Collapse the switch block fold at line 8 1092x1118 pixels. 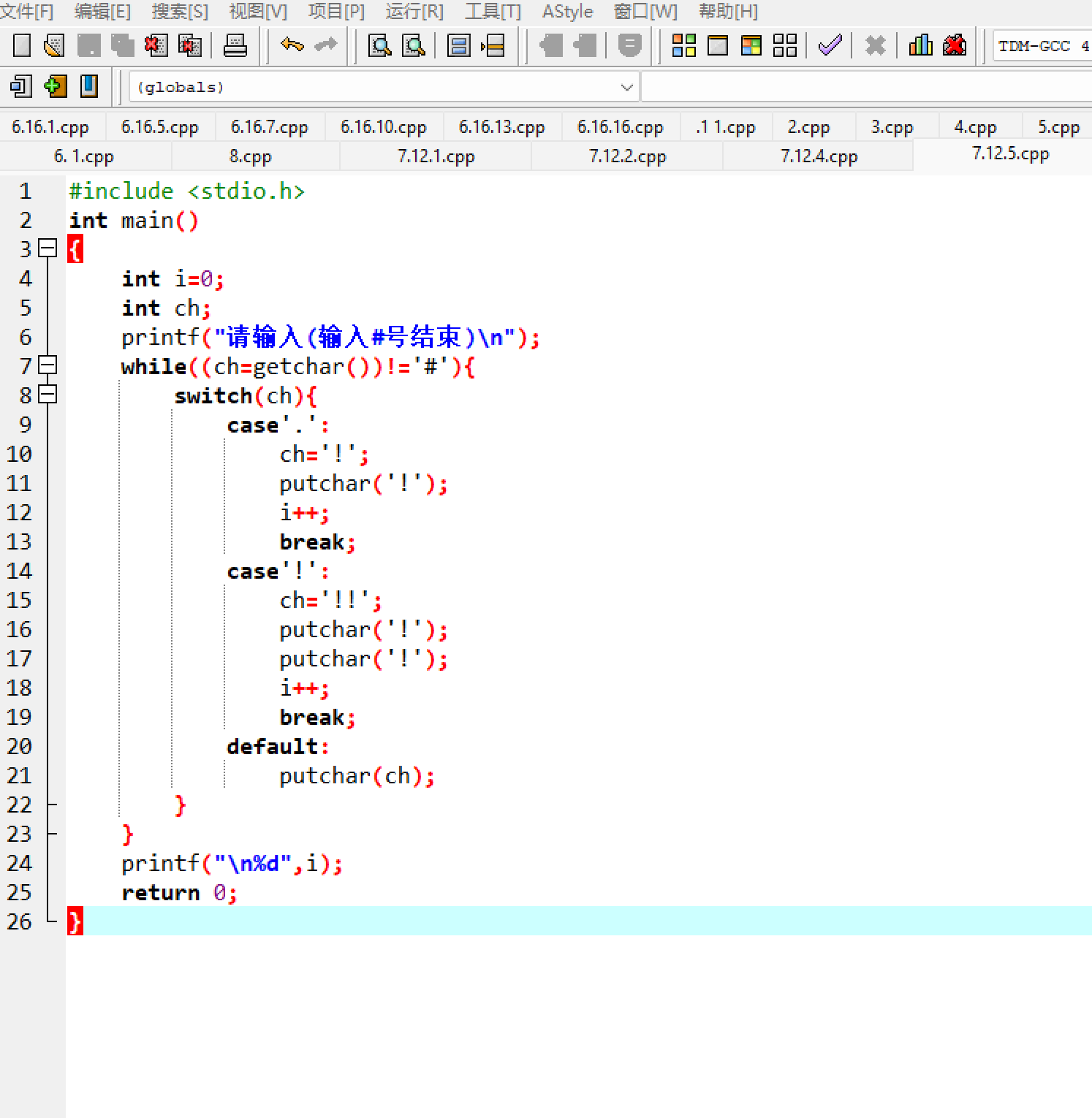click(x=48, y=395)
